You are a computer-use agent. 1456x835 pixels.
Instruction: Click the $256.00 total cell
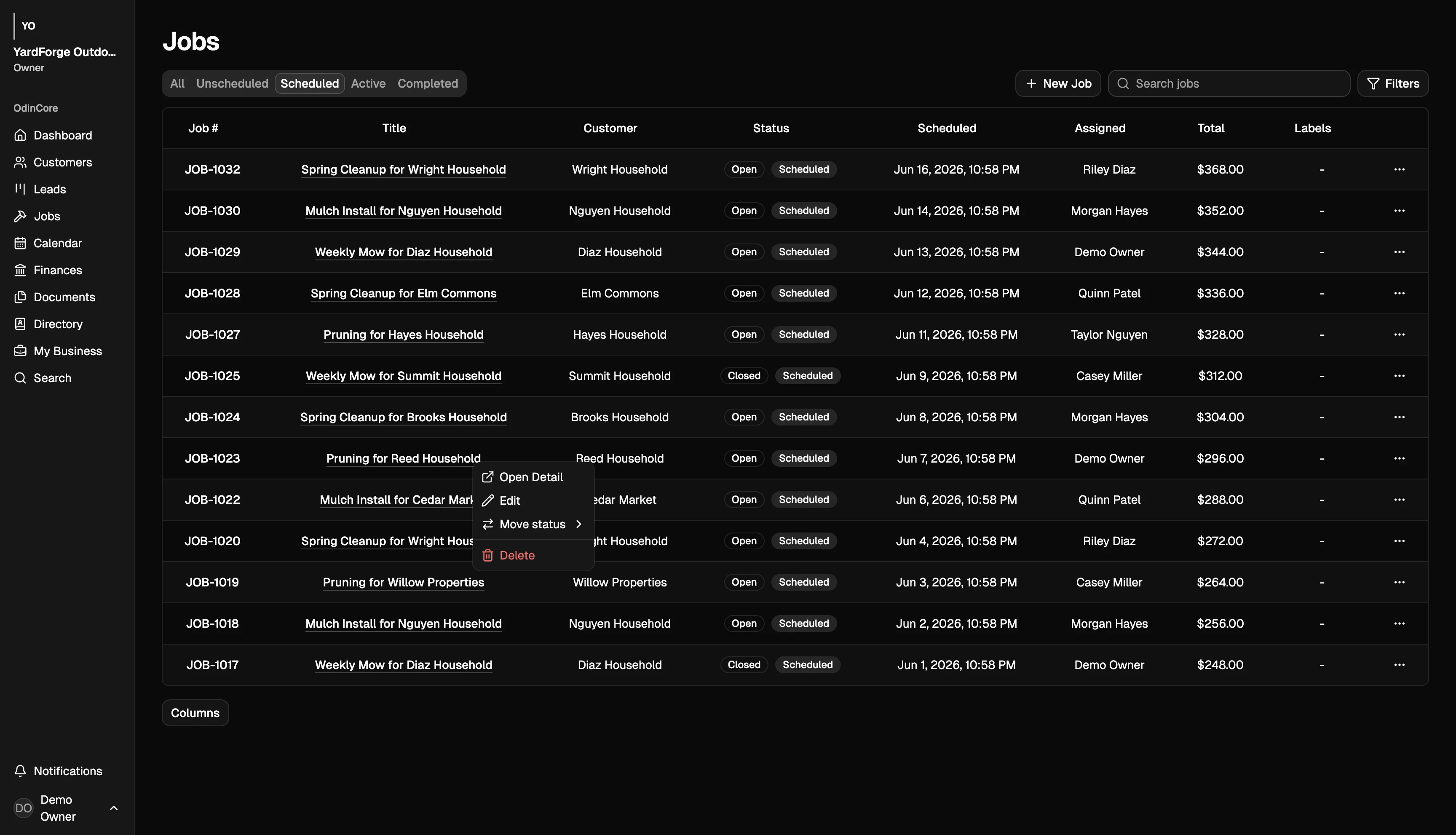click(x=1220, y=624)
